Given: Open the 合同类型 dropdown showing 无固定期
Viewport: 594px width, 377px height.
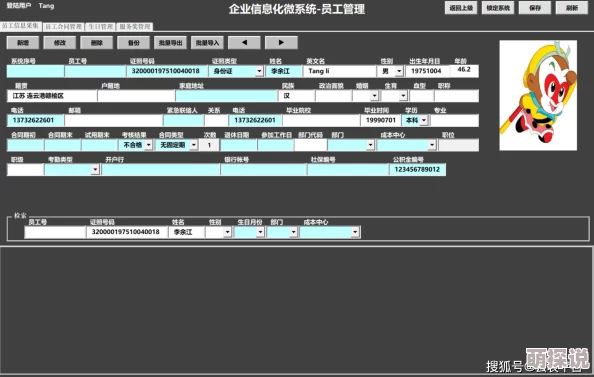Looking at the screenshot, I should (194, 145).
